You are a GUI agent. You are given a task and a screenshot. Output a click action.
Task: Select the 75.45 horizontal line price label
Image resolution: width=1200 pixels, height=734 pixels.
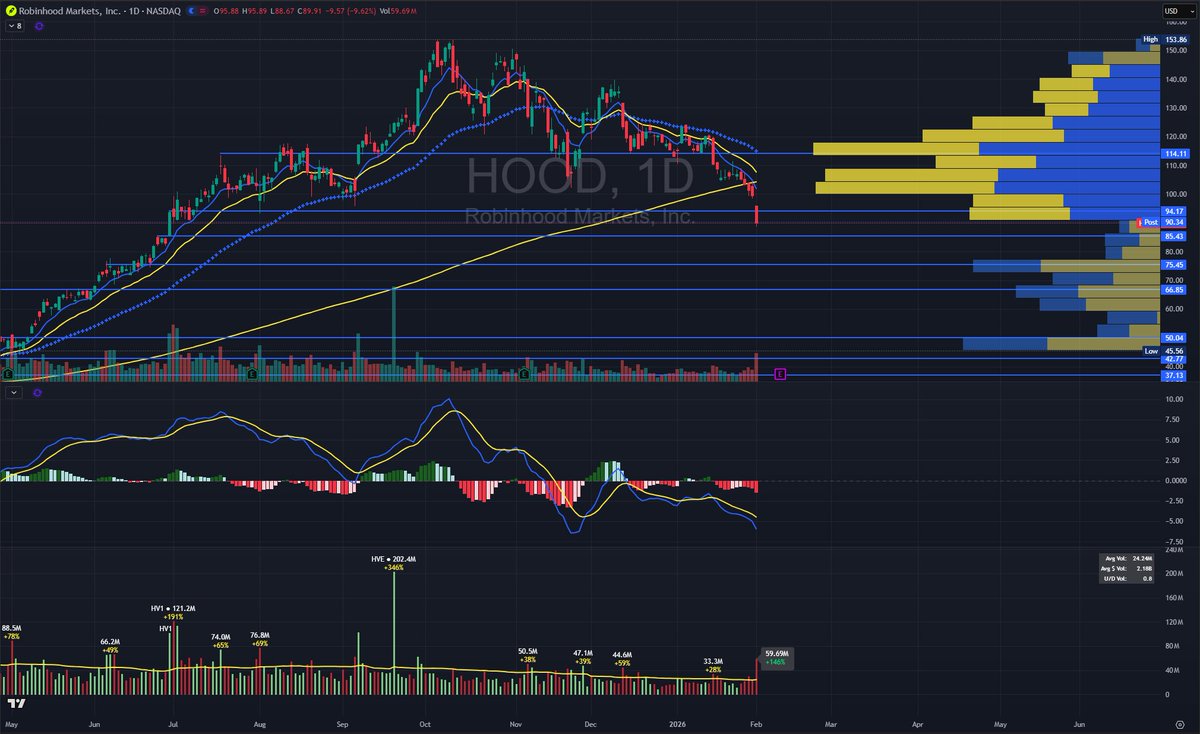(x=1174, y=265)
